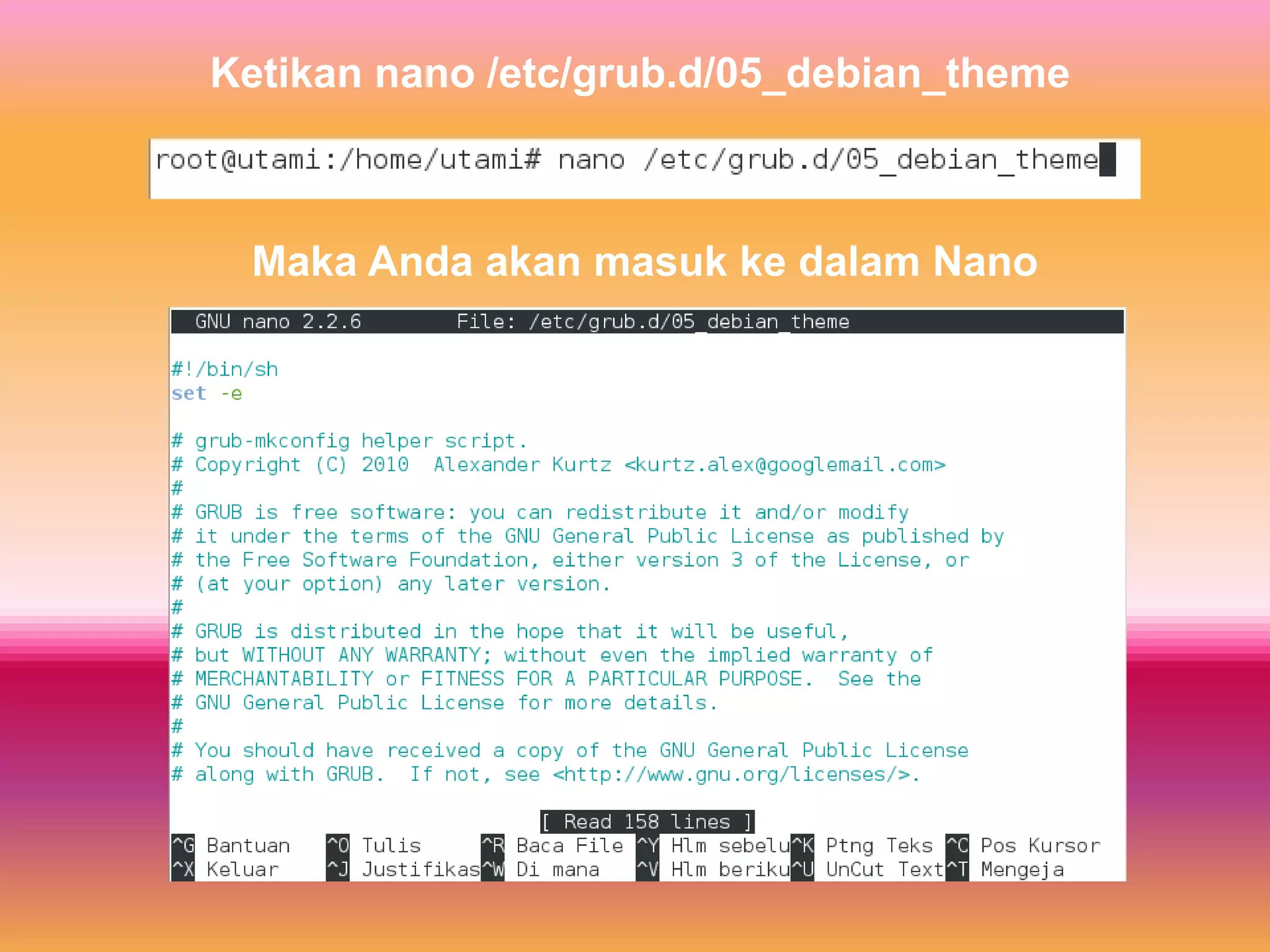Click the '(at your option) any later version' line
Viewport: 1270px width, 952px height.
pos(391,584)
